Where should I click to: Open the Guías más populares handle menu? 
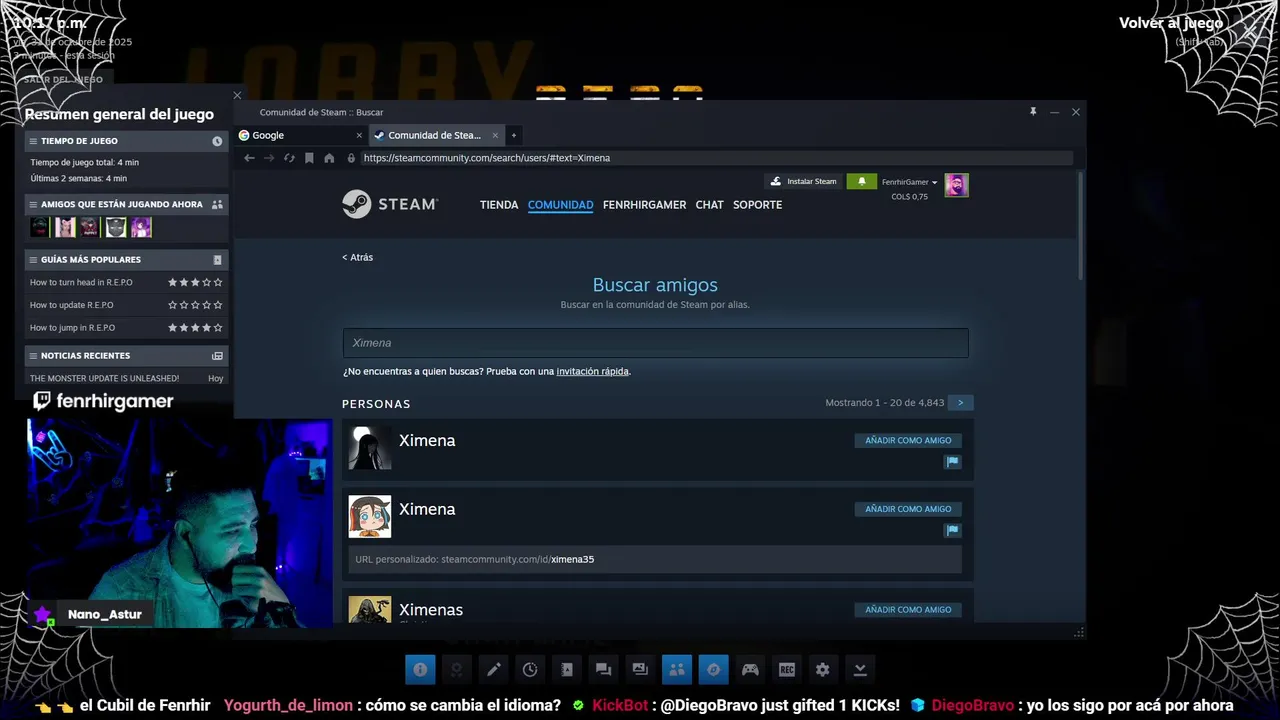point(33,260)
